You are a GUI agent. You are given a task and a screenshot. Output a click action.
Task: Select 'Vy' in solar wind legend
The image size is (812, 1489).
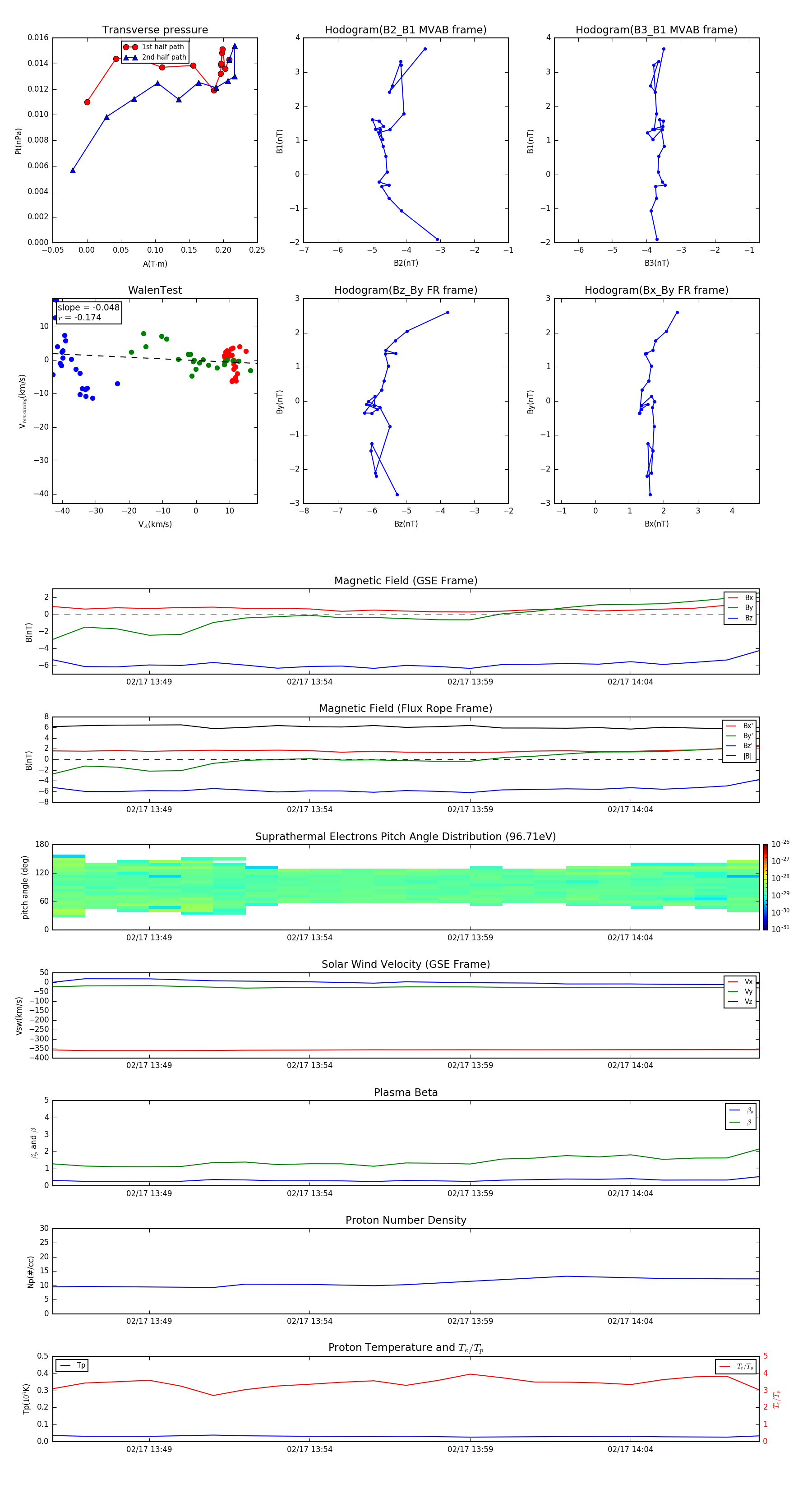click(740, 991)
